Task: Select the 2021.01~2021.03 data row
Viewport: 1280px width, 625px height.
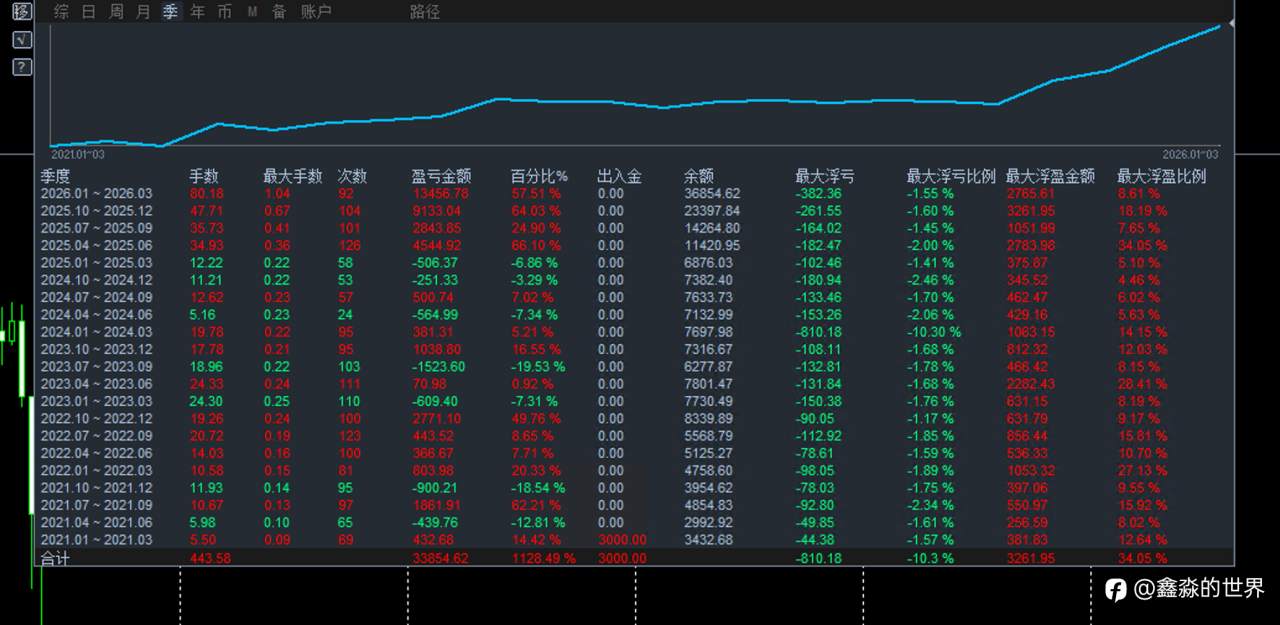Action: [96, 540]
